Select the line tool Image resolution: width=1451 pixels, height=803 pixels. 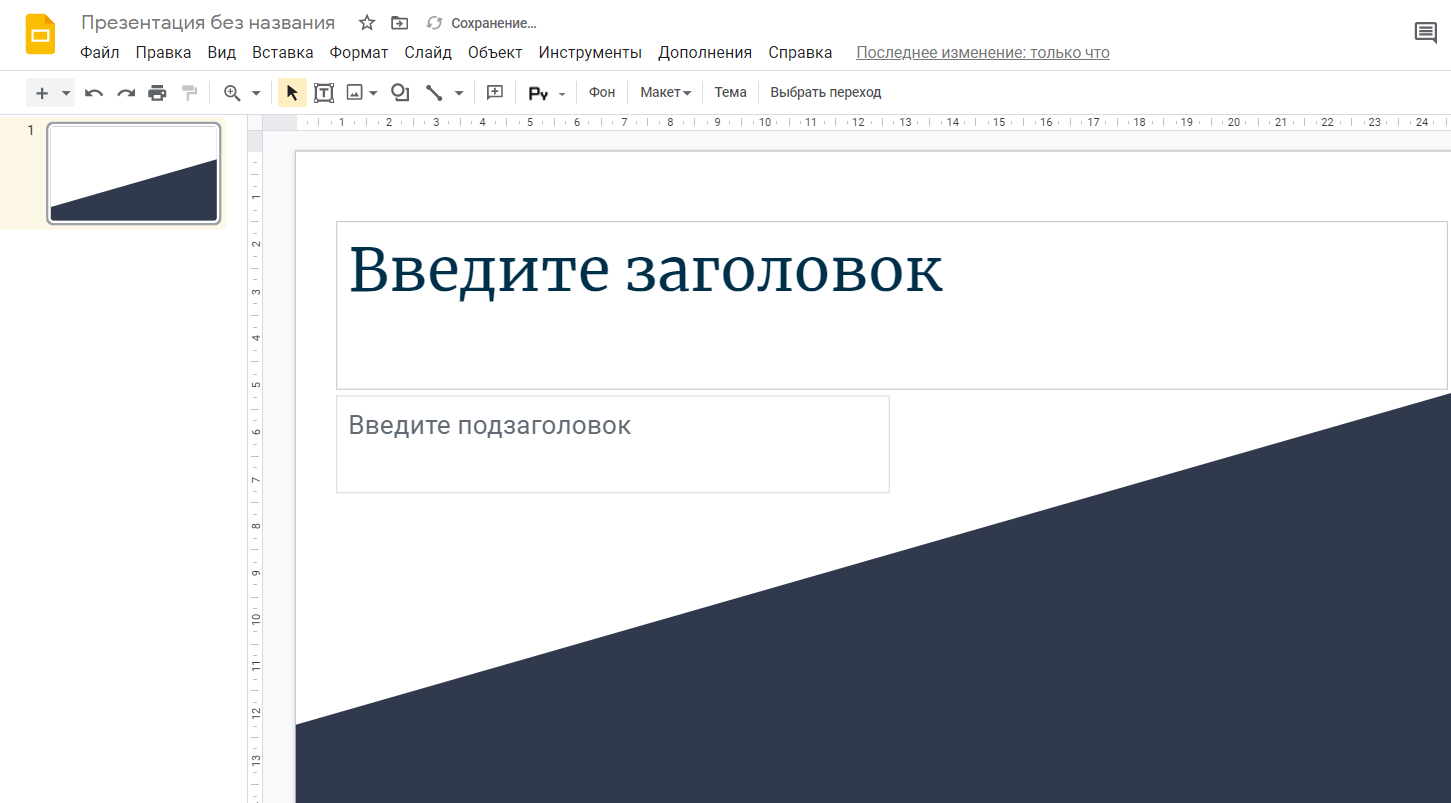pos(434,93)
